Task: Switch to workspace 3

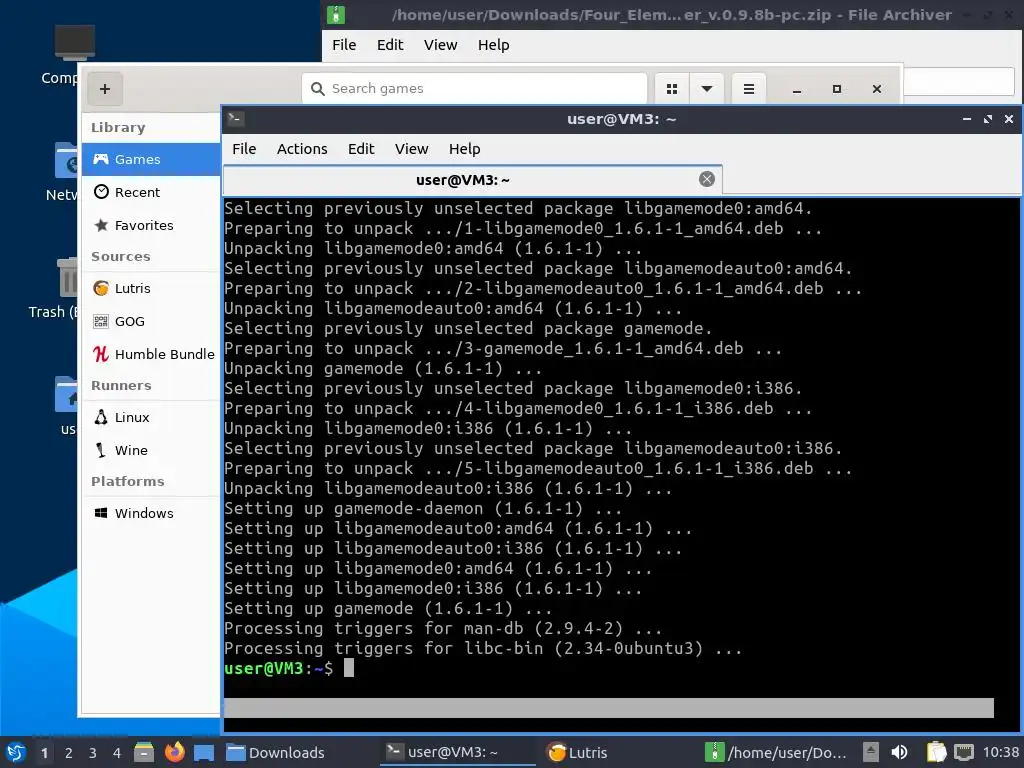Action: point(93,753)
